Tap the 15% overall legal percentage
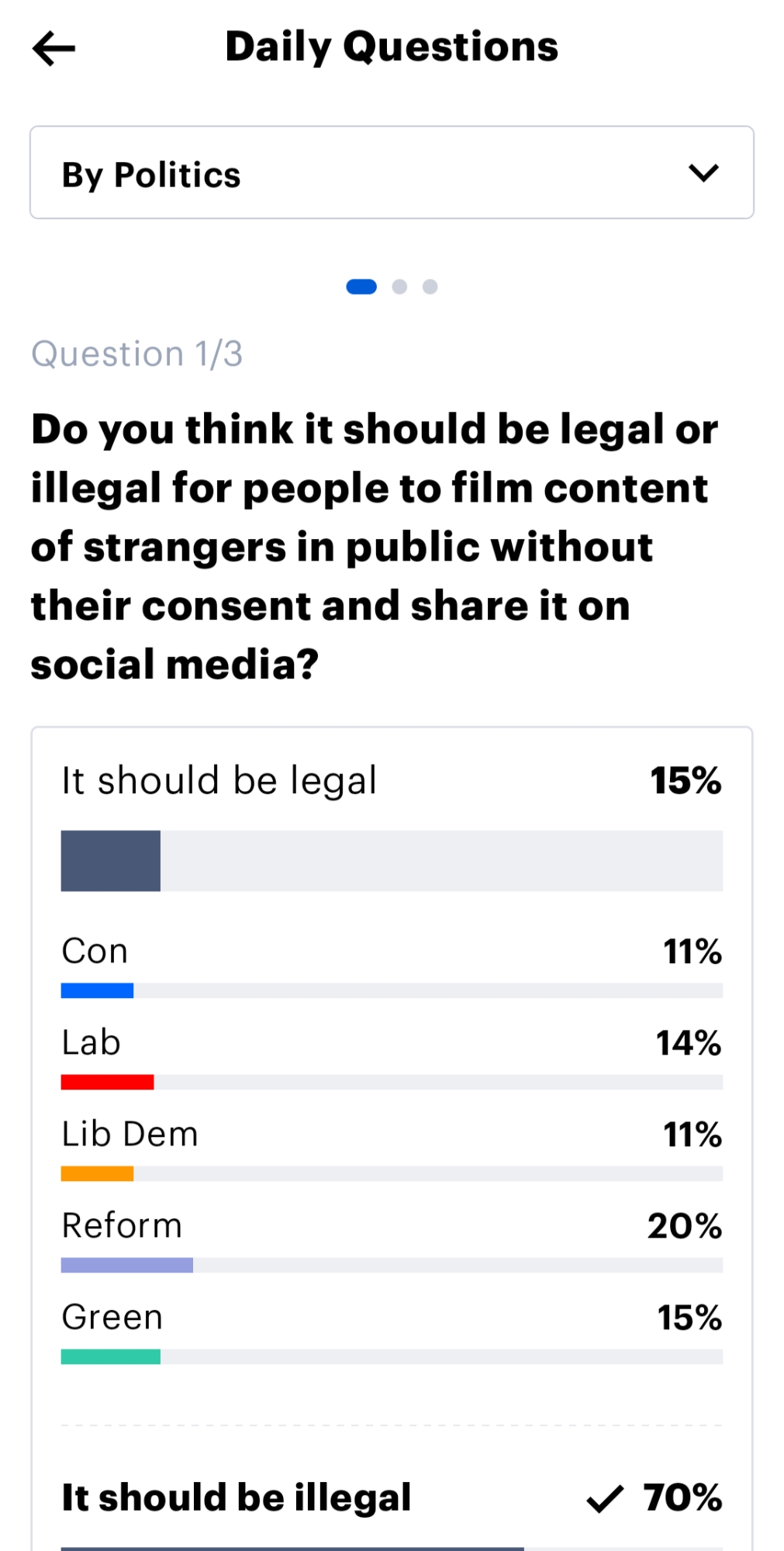This screenshot has width=784, height=1551. pos(686,780)
